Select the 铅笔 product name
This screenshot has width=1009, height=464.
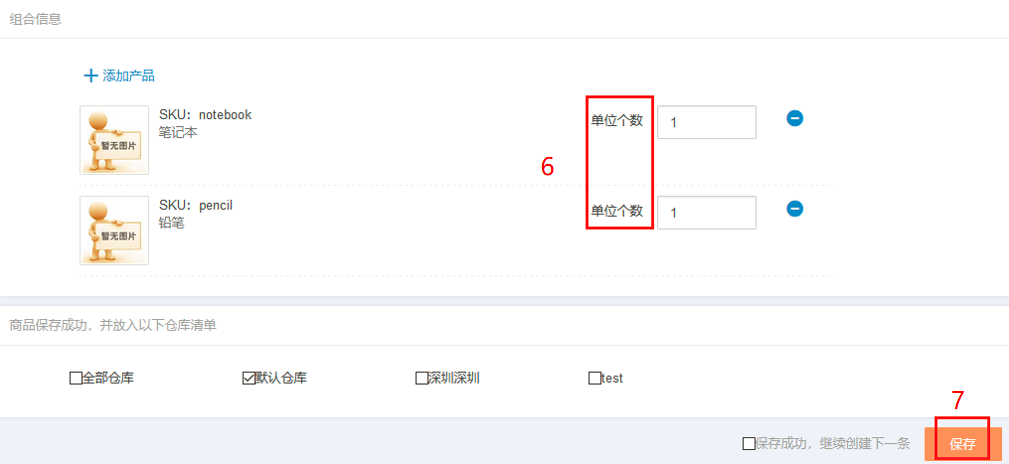point(172,223)
